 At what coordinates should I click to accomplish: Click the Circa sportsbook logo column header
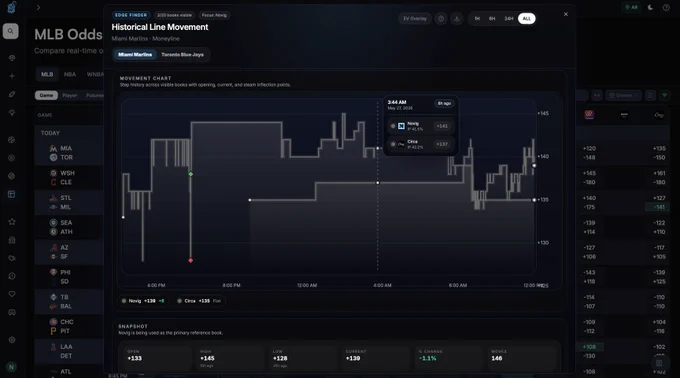(x=659, y=115)
